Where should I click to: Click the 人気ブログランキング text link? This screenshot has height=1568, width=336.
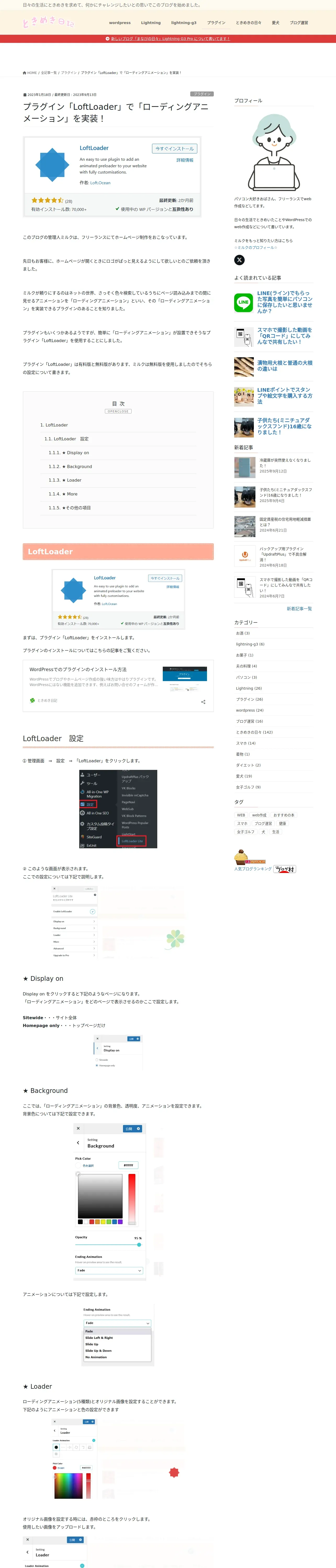pos(253,869)
